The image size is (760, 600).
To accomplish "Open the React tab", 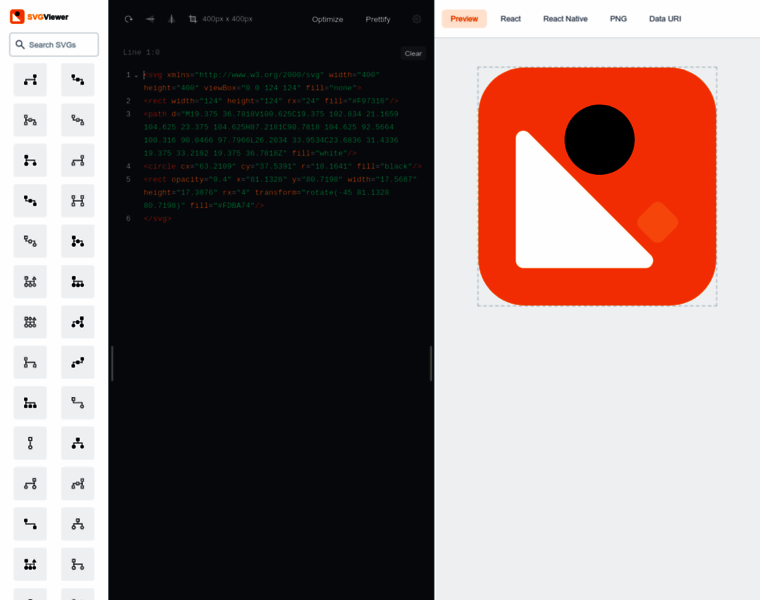I will coord(510,19).
